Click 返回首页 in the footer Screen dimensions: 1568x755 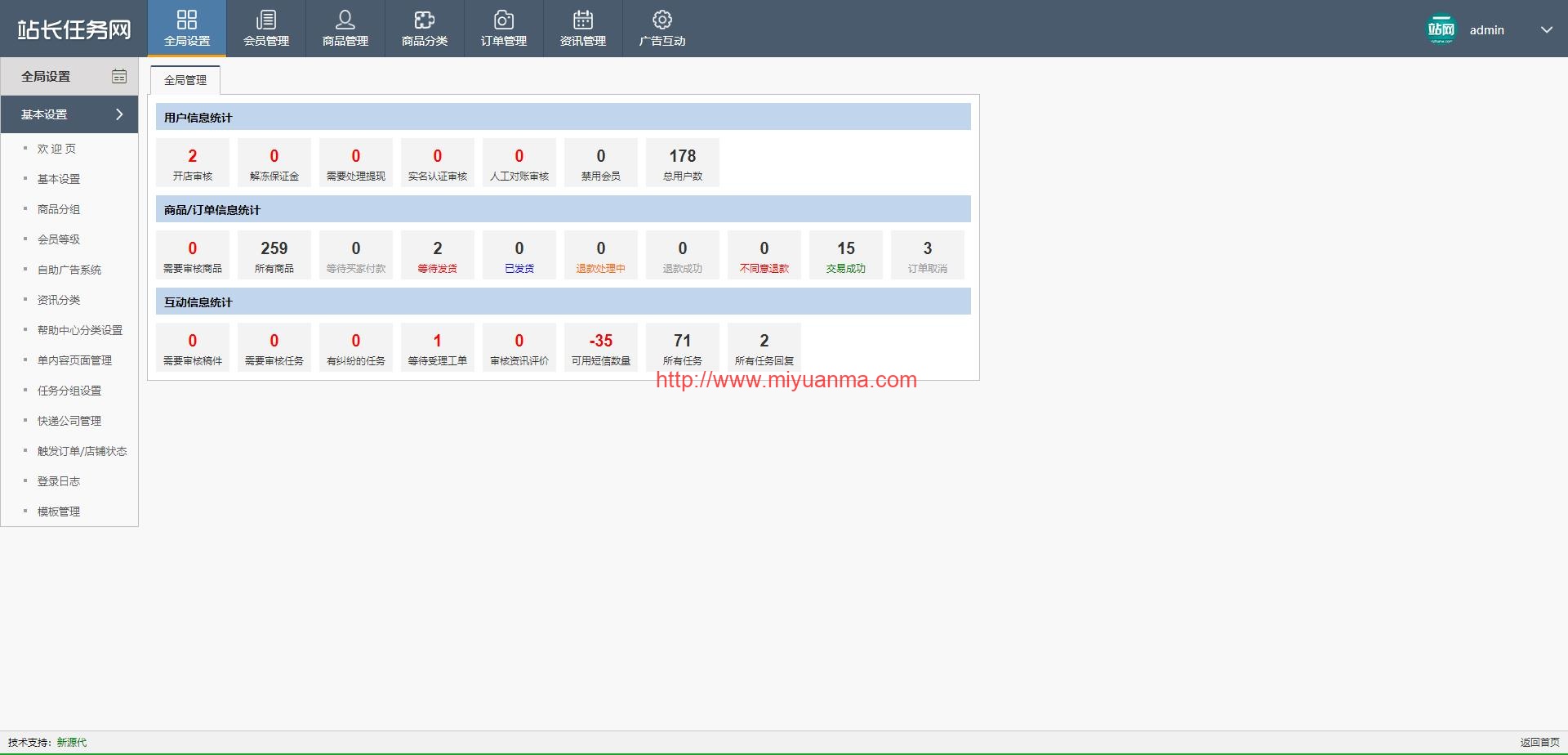(1539, 743)
